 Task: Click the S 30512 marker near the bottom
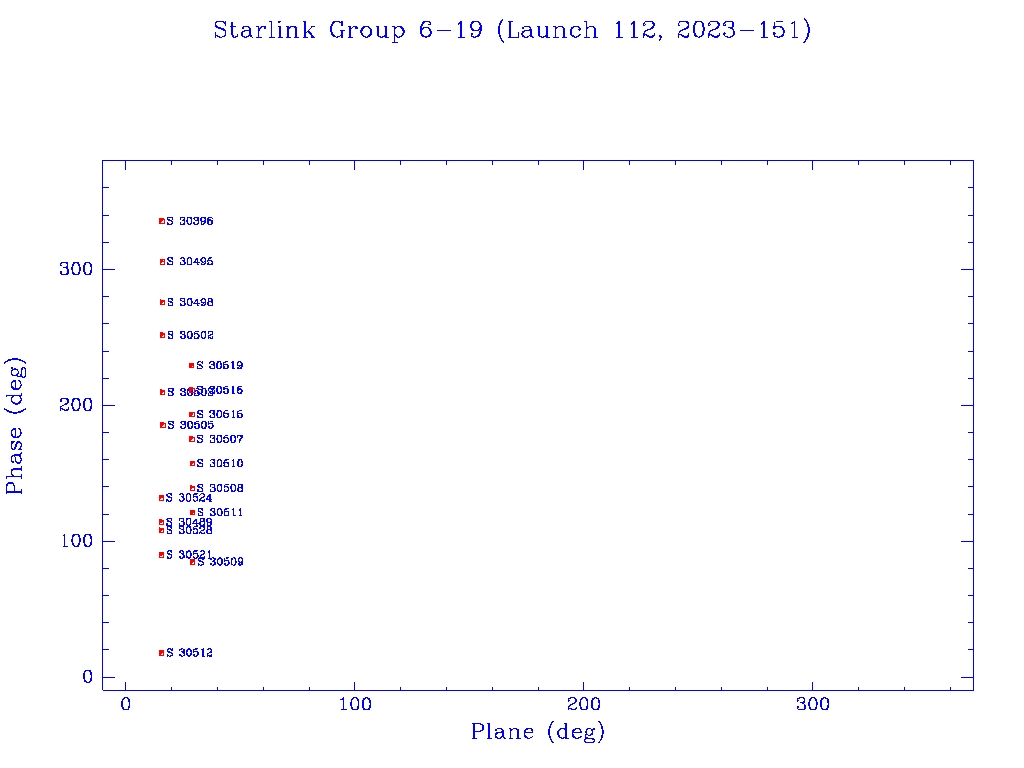click(x=161, y=653)
